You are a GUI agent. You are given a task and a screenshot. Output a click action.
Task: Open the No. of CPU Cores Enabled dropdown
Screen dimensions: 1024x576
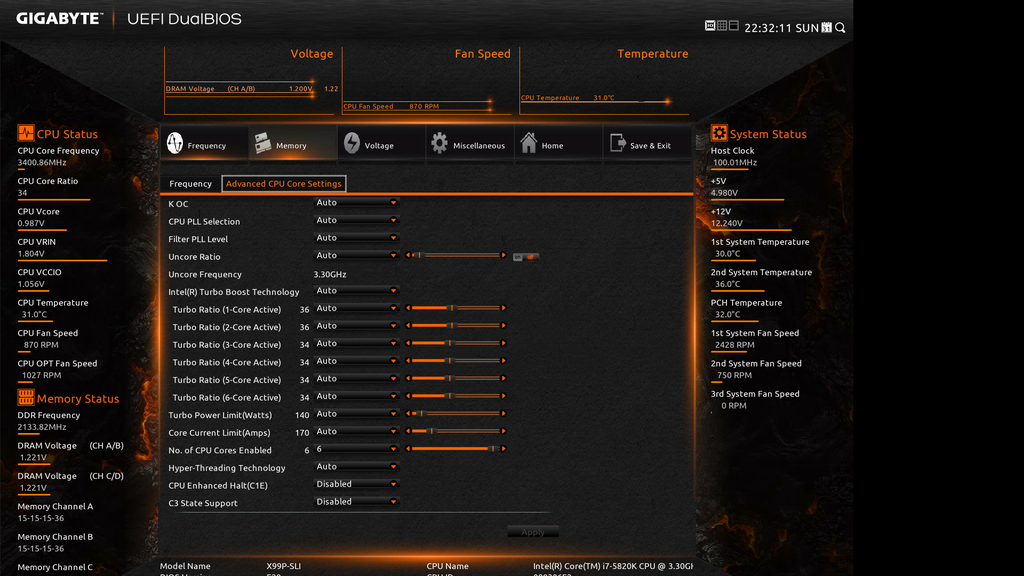pos(356,449)
